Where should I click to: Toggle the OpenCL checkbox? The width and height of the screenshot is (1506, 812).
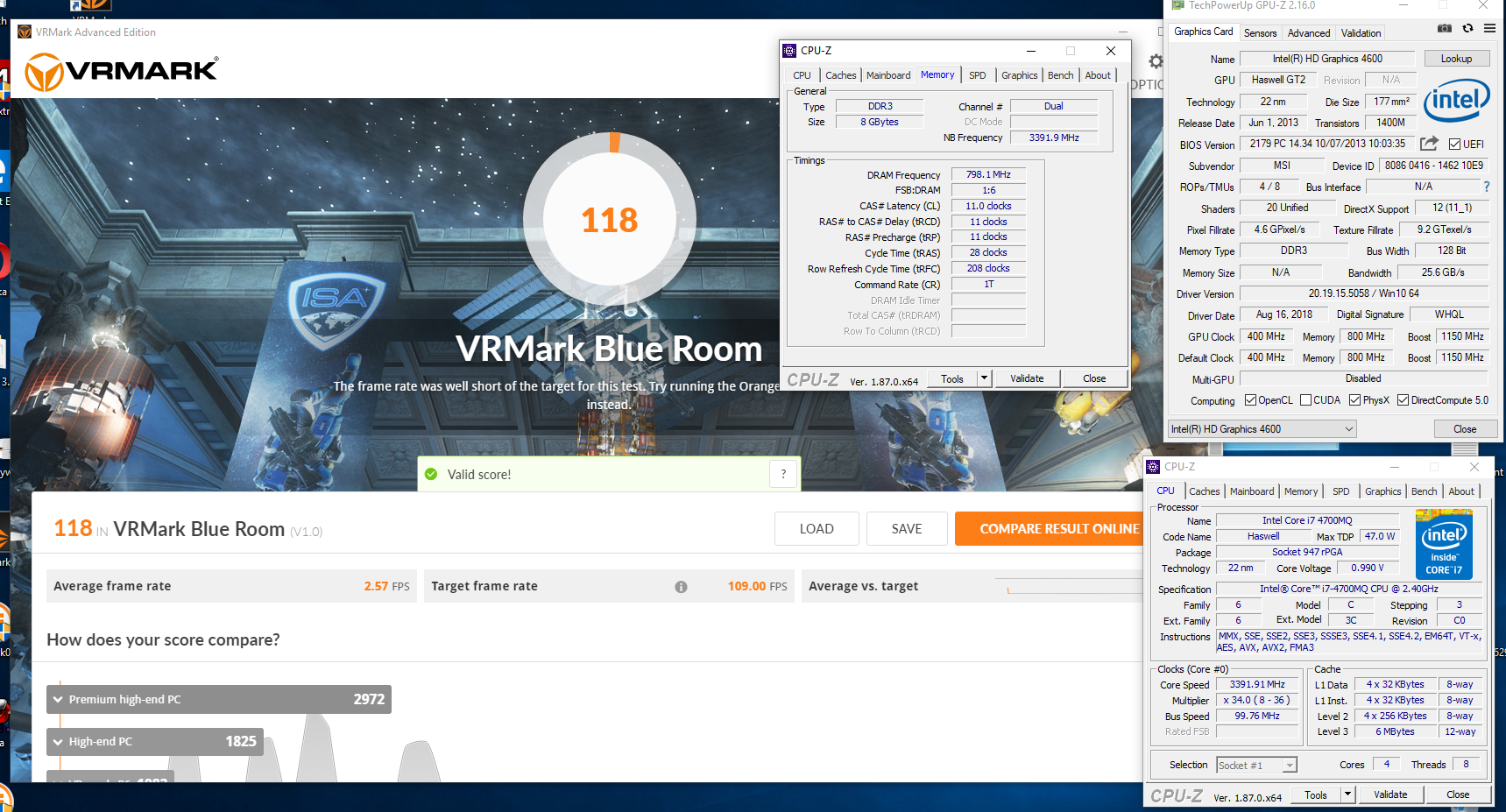[1250, 400]
